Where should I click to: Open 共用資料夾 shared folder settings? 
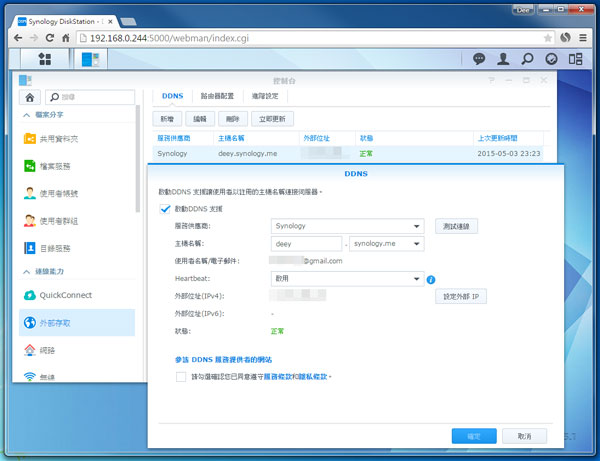(60, 137)
